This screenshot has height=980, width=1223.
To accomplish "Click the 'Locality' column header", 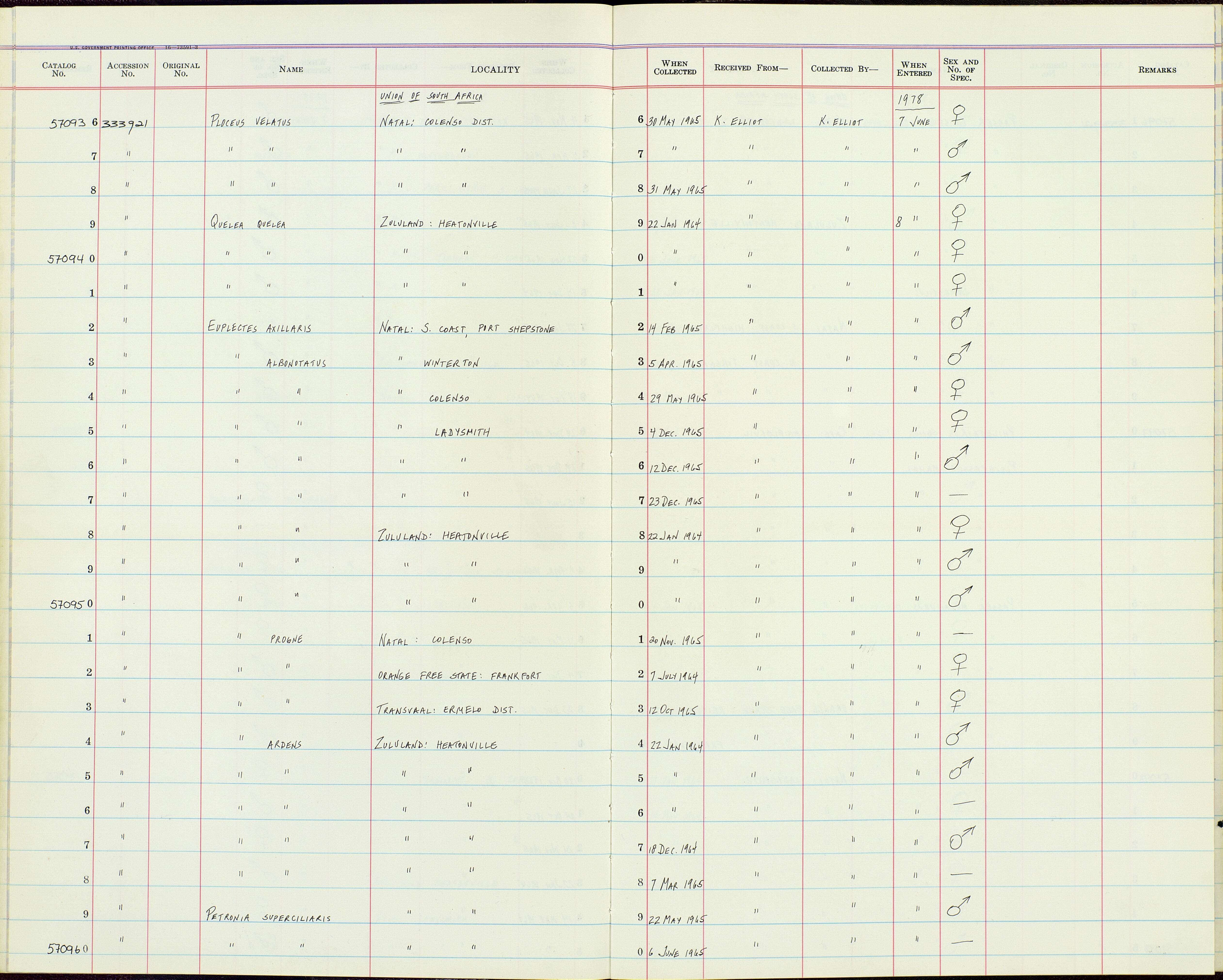I will click(495, 70).
